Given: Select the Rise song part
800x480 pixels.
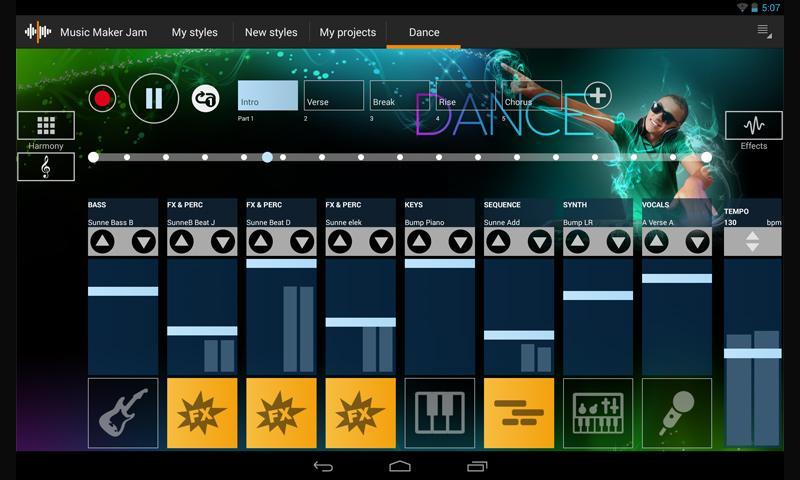Looking at the screenshot, I should coord(466,95).
